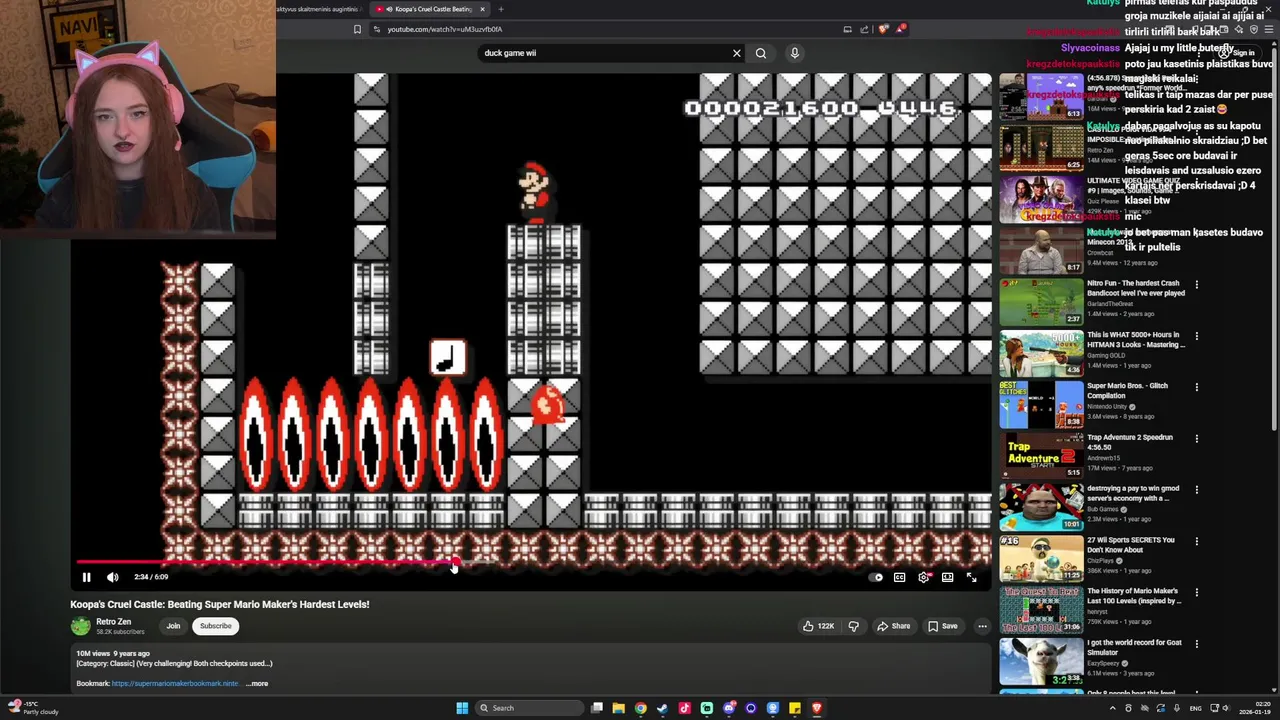The image size is (1280, 720).
Task: Open options for 'destroying a pay to win' video
Action: 1196,490
